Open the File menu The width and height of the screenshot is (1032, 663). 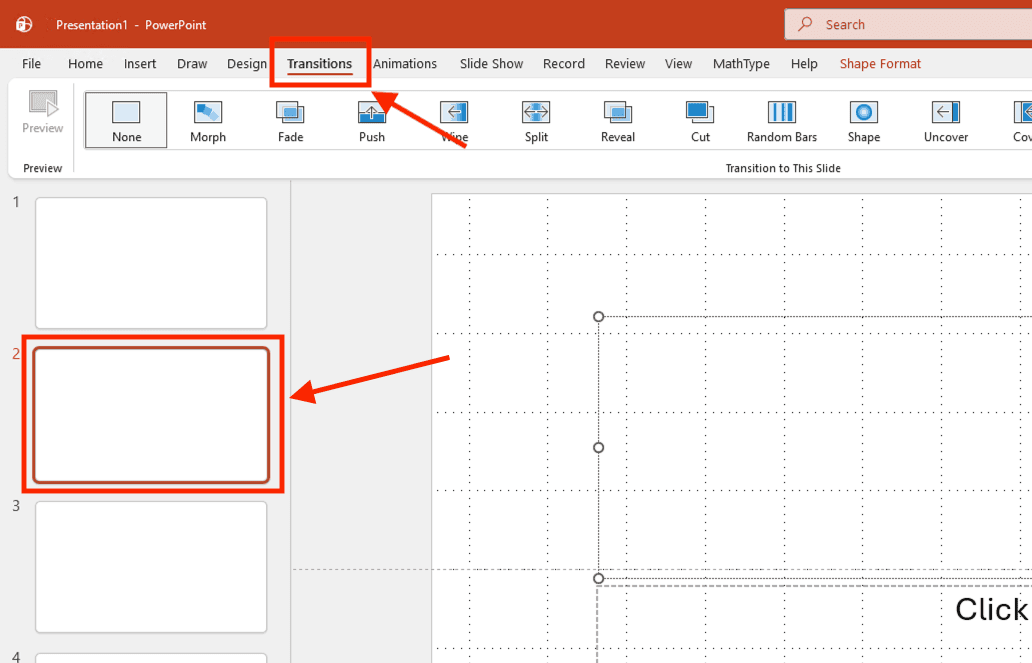(31, 64)
